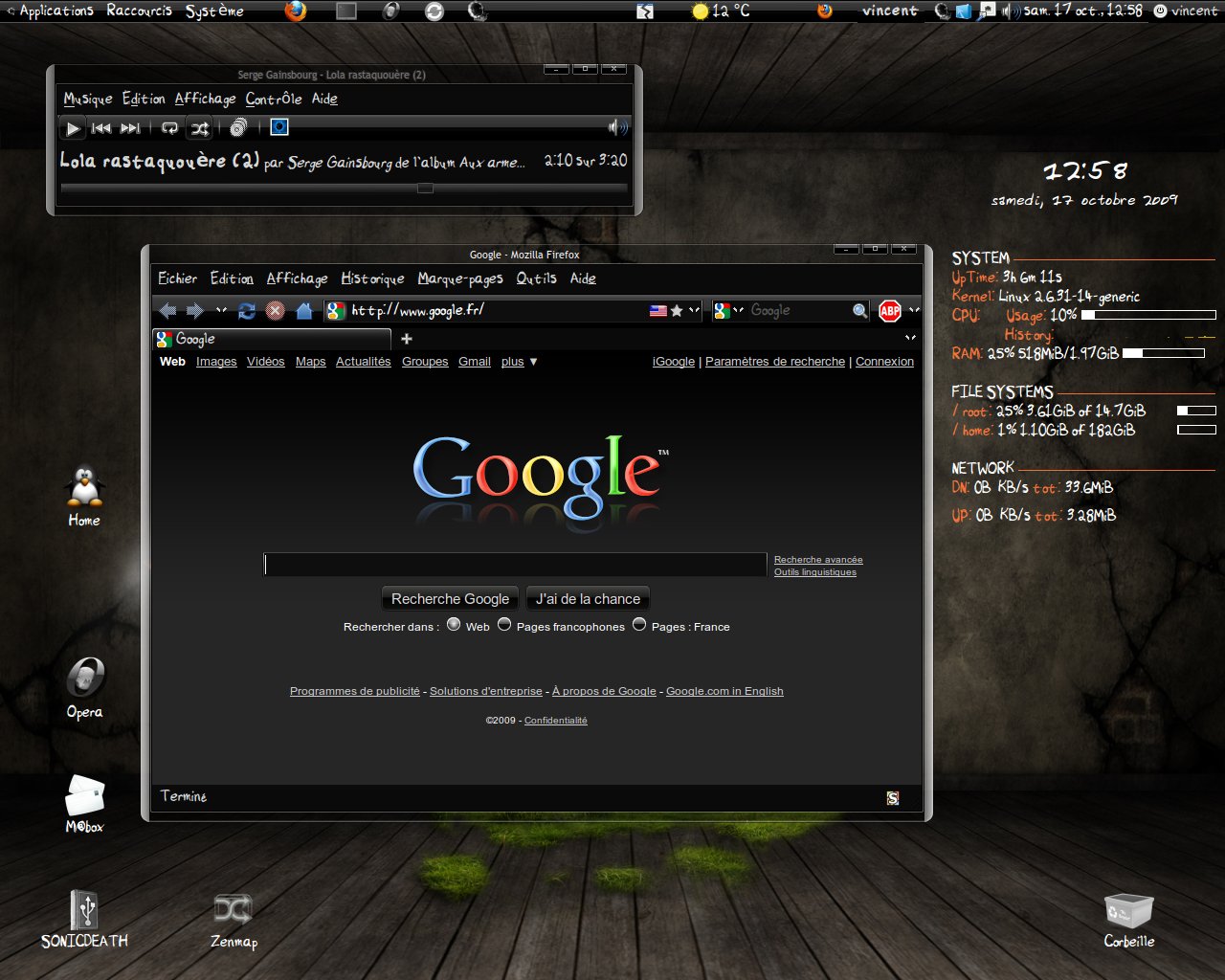Launch Firefox from top panel icon
The height and width of the screenshot is (980, 1225).
pos(296,11)
